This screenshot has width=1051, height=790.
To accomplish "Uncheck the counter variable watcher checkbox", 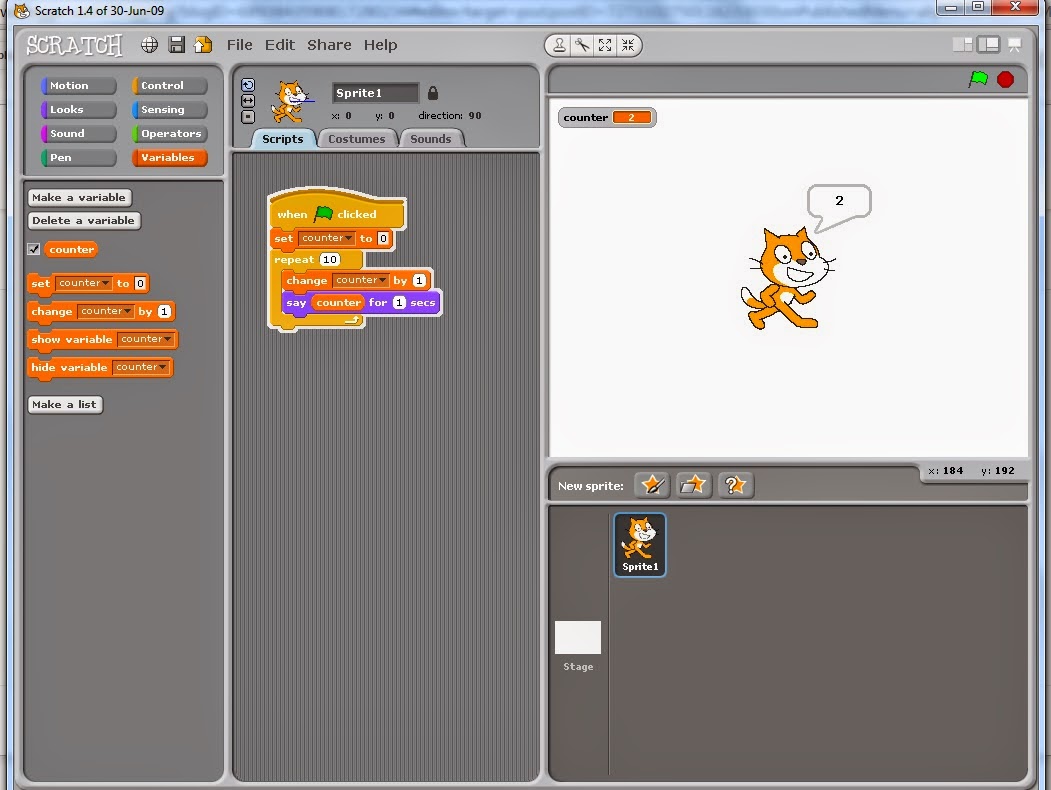I will pyautogui.click(x=34, y=249).
